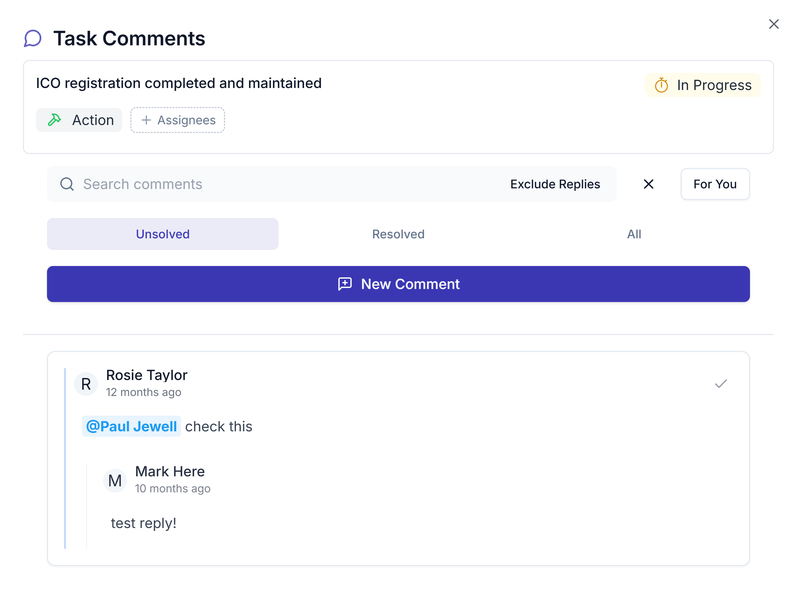Click the Action type tag

tap(79, 120)
